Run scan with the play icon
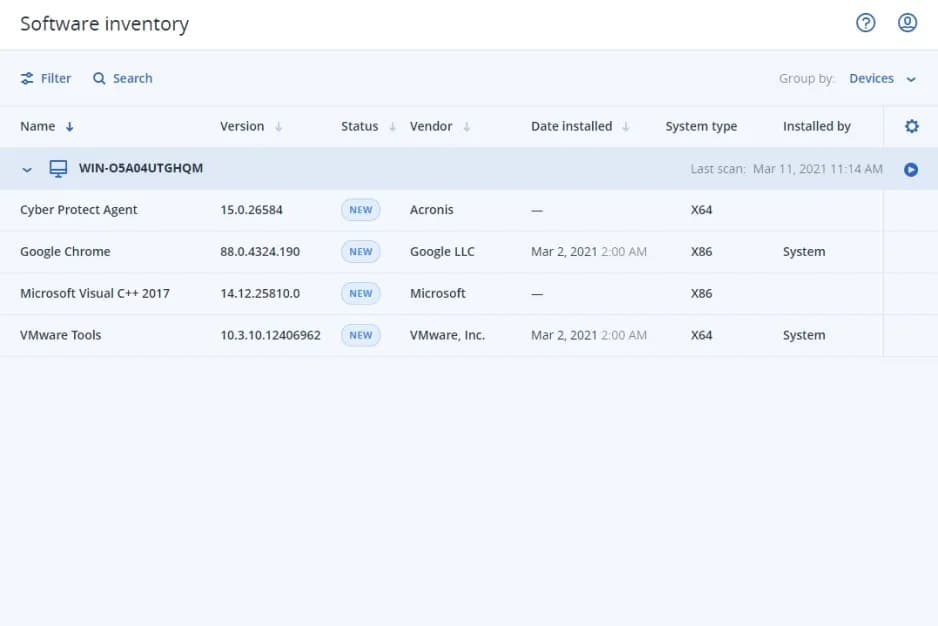The height and width of the screenshot is (626, 938). [x=911, y=169]
